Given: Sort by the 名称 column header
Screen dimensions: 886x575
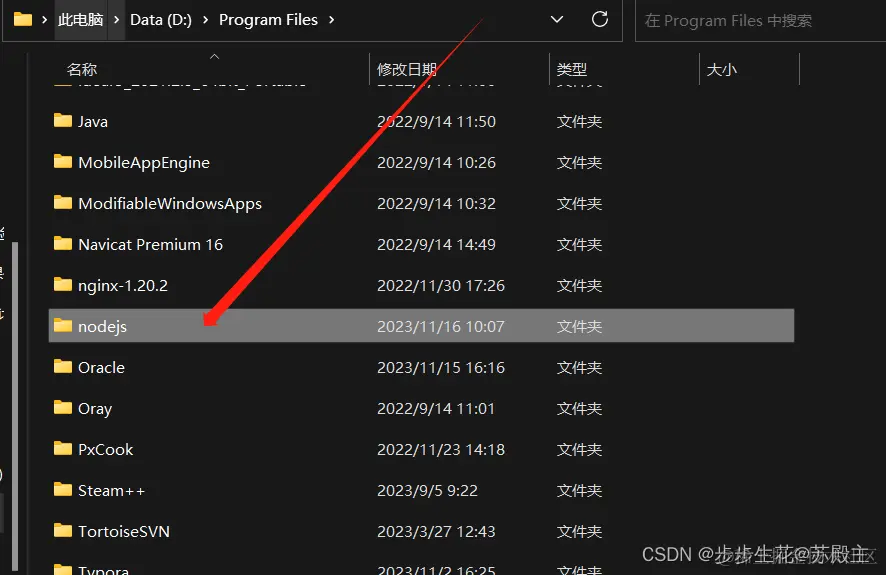Looking at the screenshot, I should pyautogui.click(x=82, y=69).
